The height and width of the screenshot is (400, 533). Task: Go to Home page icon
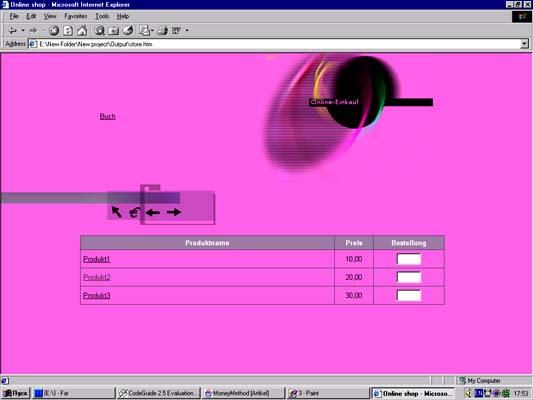coord(82,31)
